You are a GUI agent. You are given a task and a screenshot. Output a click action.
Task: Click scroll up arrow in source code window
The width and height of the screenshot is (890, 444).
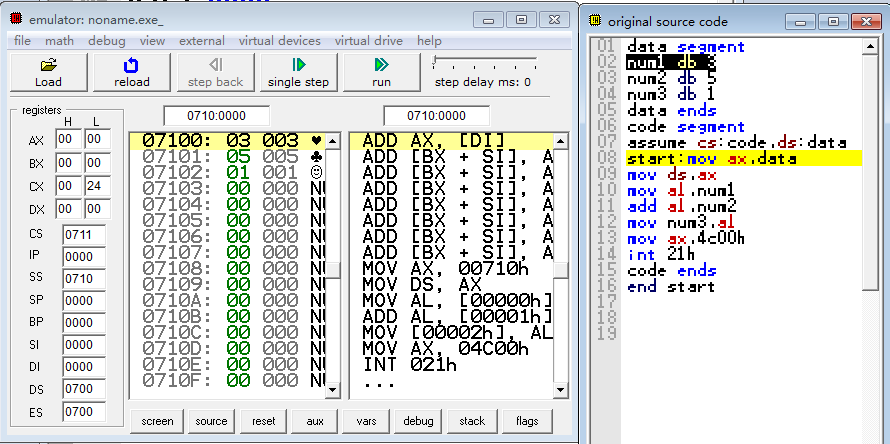tap(870, 47)
